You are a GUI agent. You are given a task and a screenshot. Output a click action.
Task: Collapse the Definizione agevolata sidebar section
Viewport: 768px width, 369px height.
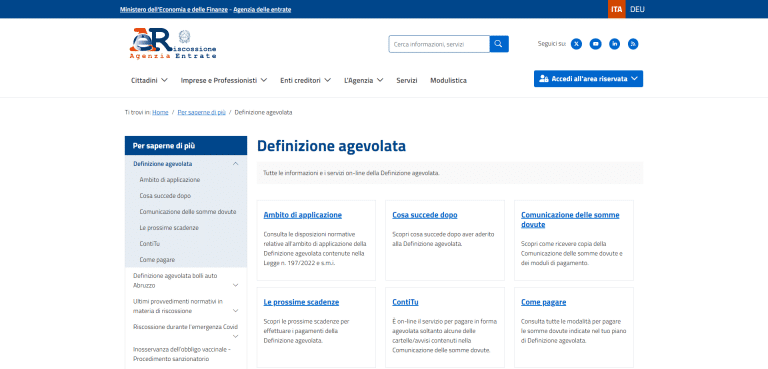235,164
